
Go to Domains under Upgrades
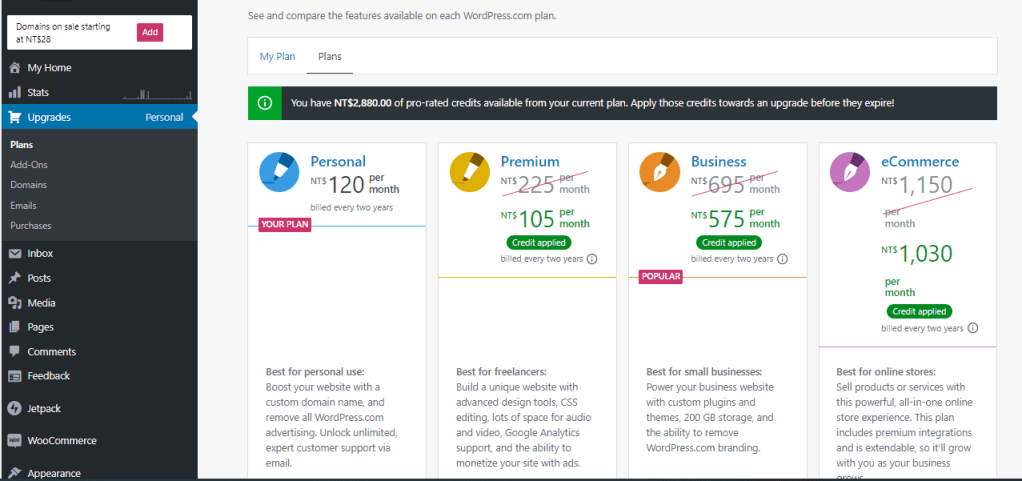point(29,185)
